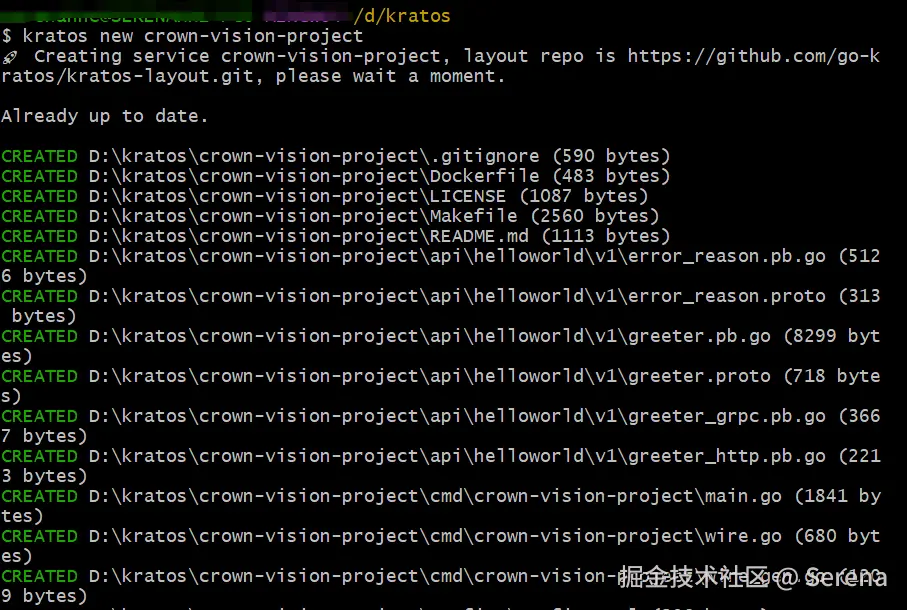
Task: Click the green CREATED label beside .gitignore
Action: click(39, 156)
